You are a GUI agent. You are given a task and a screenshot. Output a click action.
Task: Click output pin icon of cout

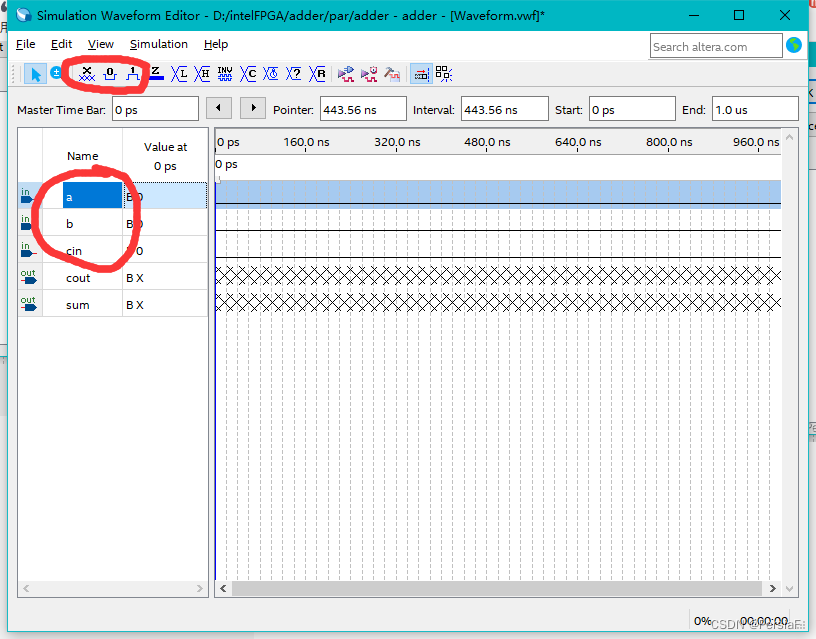28,277
